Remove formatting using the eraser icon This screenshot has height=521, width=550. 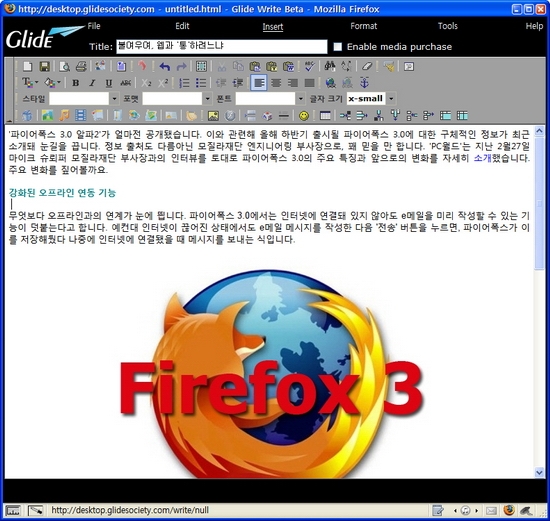pyautogui.click(x=367, y=66)
